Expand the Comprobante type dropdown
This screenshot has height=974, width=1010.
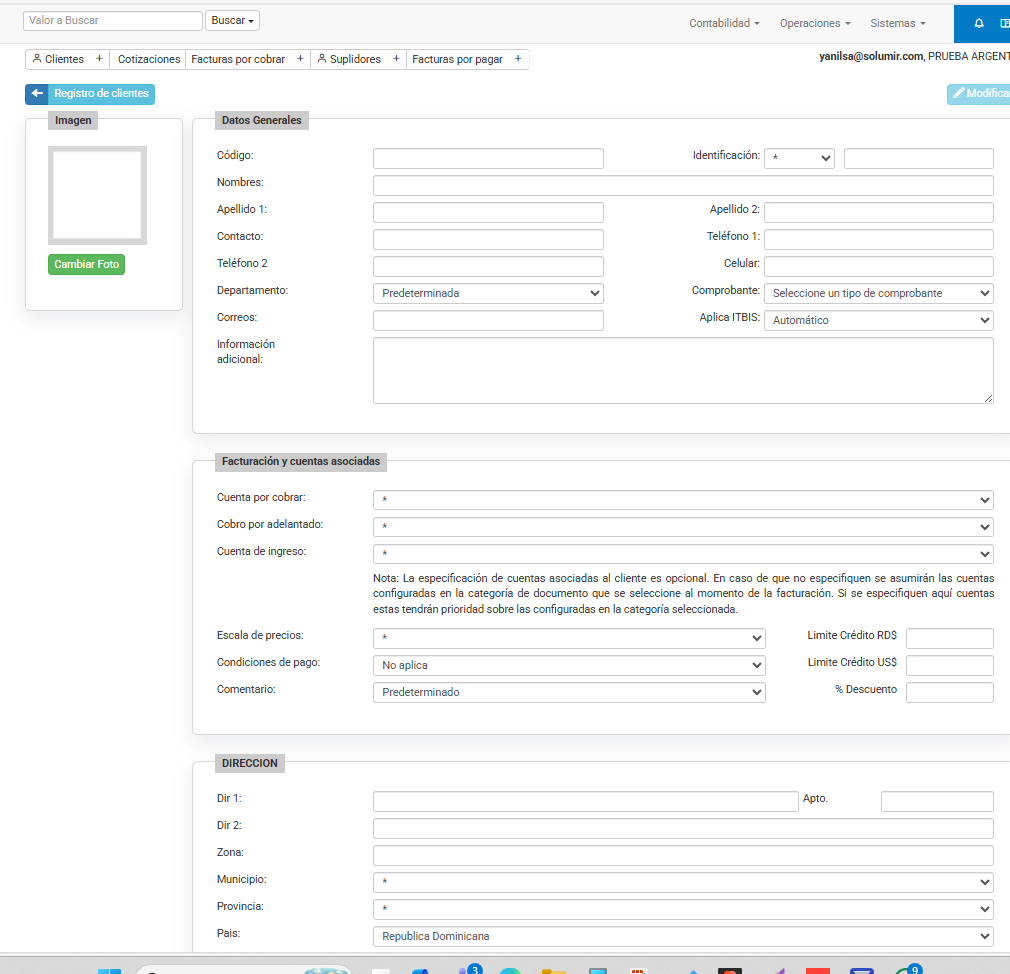[878, 293]
